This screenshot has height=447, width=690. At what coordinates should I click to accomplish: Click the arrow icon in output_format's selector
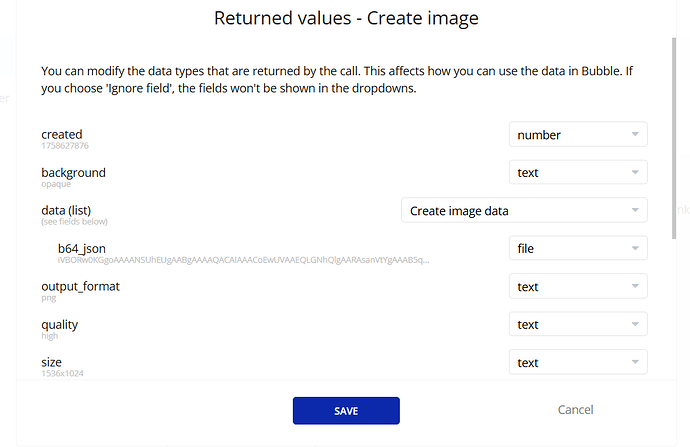(635, 287)
